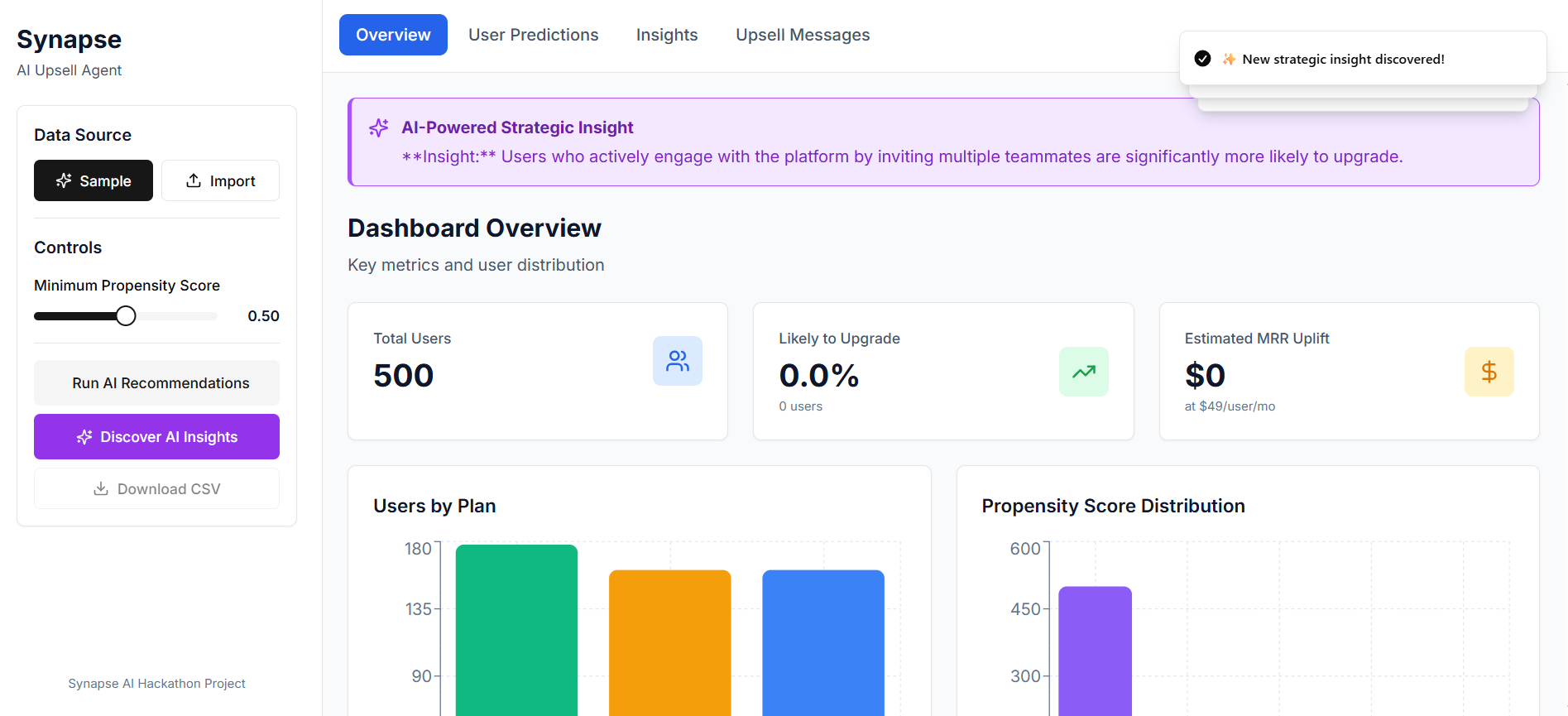Switch to the User Predictions tab
The width and height of the screenshot is (1568, 716).
click(533, 34)
